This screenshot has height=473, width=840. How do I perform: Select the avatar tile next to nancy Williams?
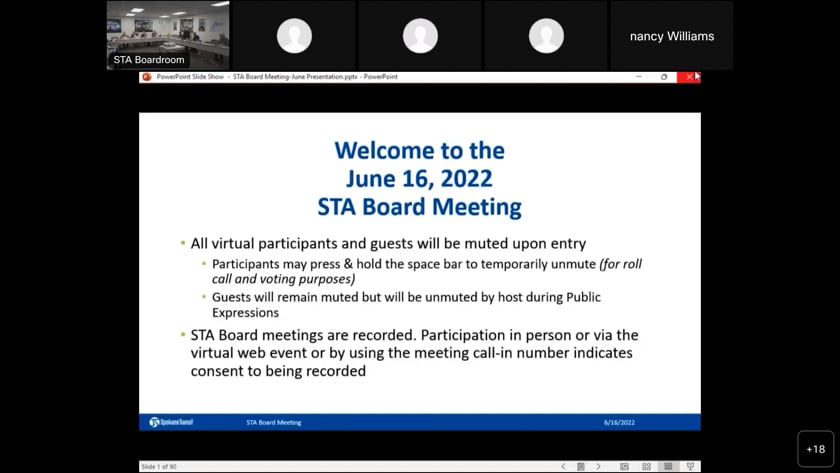pyautogui.click(x=546, y=35)
